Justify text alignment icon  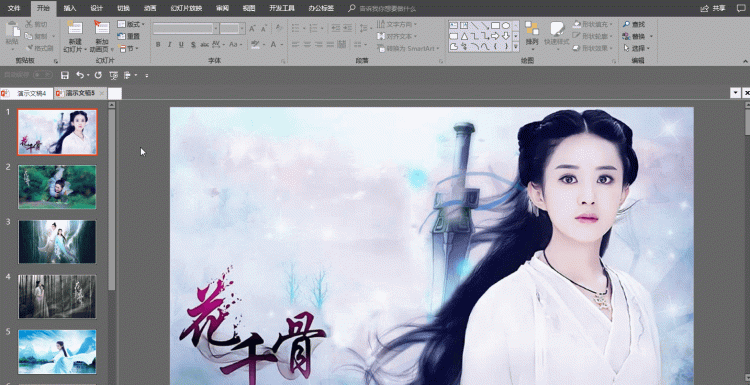(330, 44)
